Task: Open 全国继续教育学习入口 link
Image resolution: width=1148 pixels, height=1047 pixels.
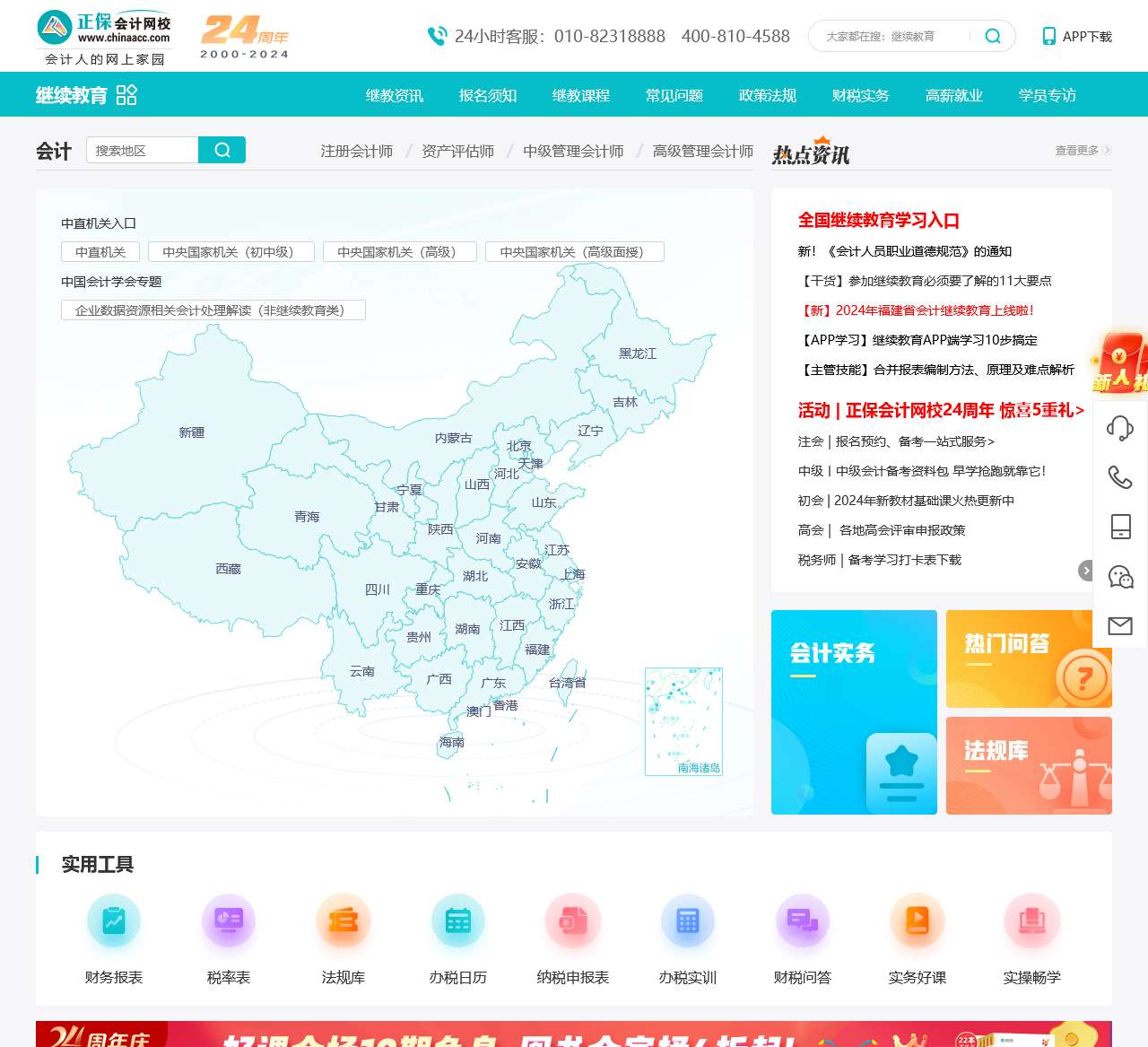Action: tap(878, 220)
